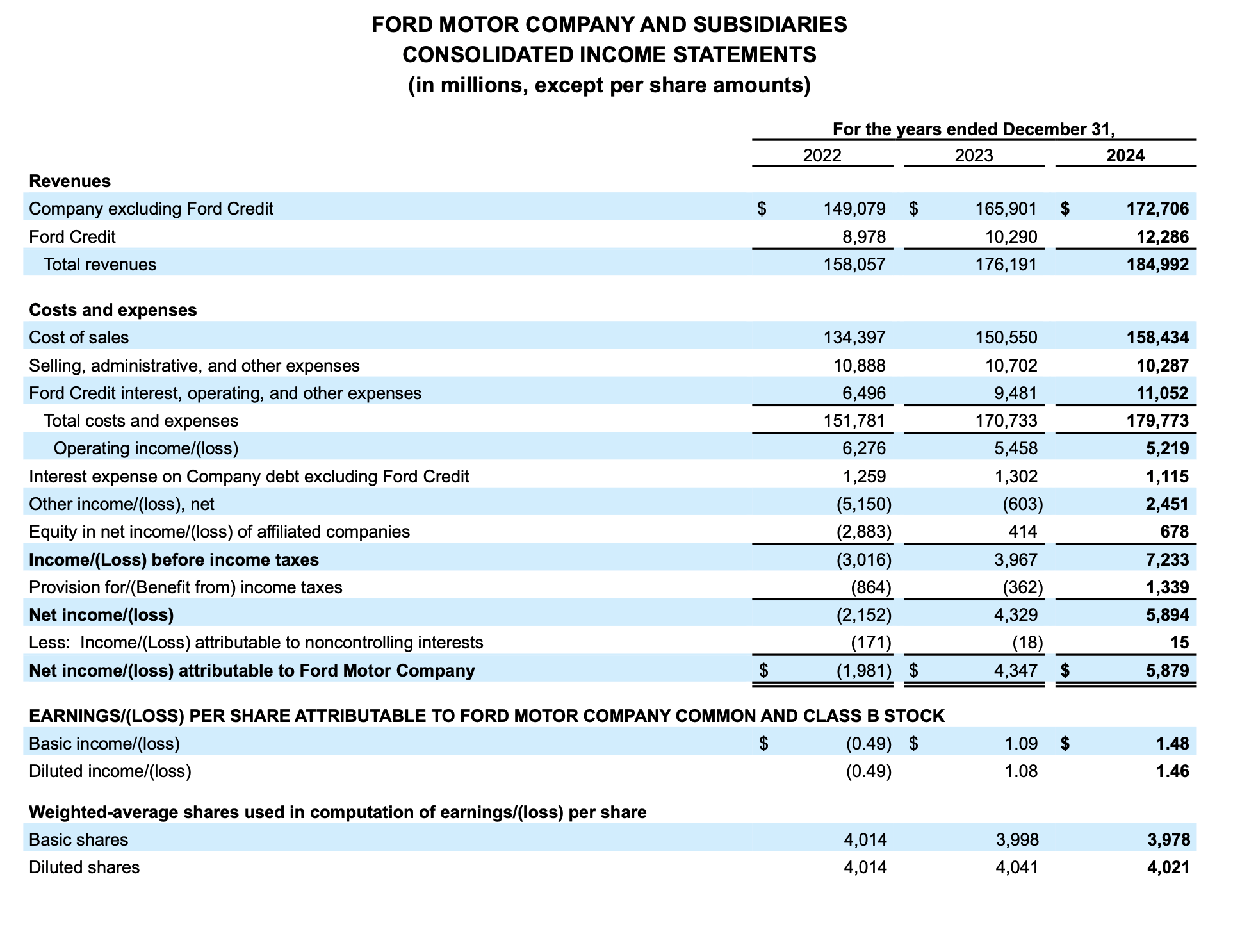Select the Revenues section heading

(70, 181)
